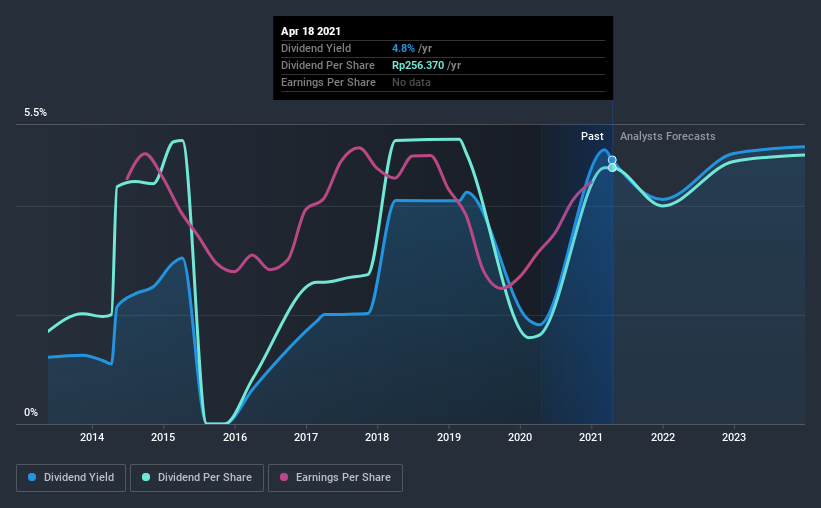
Task: Click the 0% y-axis label
Action: pyautogui.click(x=31, y=413)
